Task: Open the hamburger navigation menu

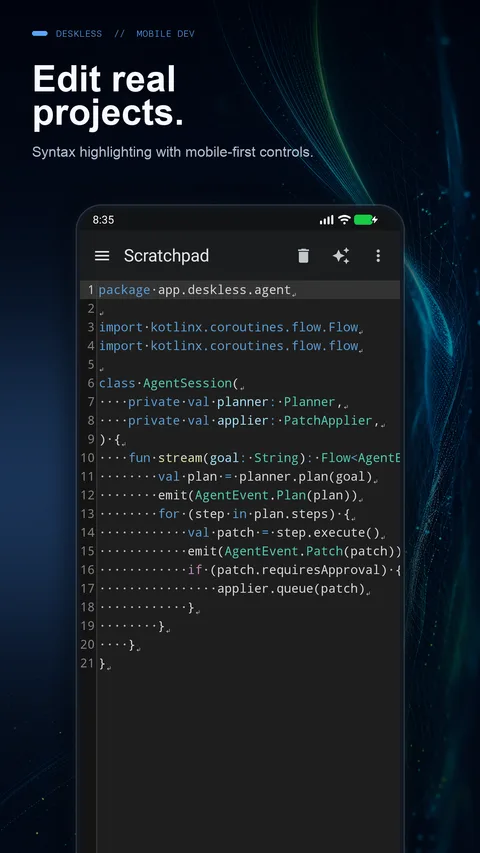Action: (x=102, y=256)
